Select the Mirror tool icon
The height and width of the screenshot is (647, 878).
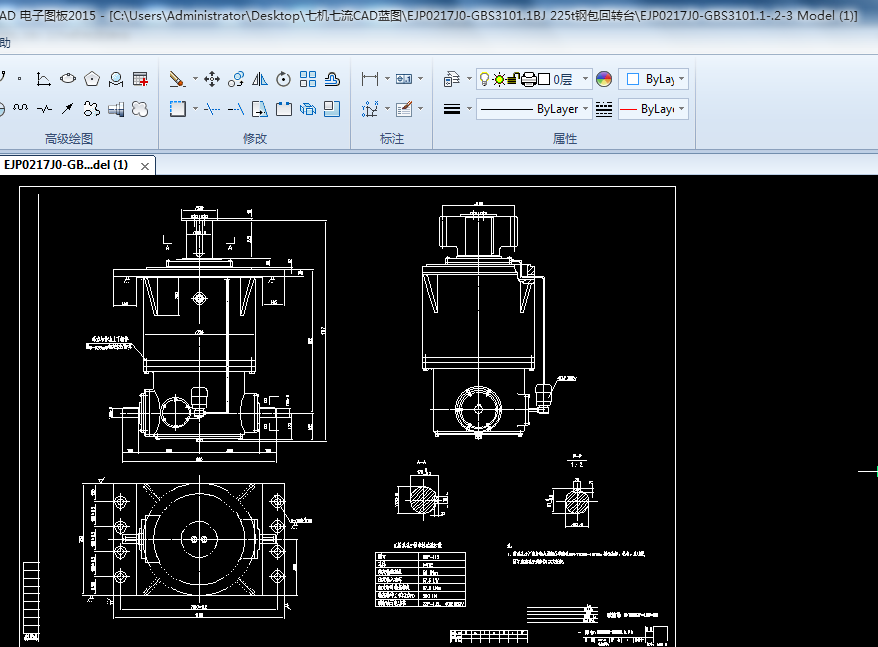point(259,79)
